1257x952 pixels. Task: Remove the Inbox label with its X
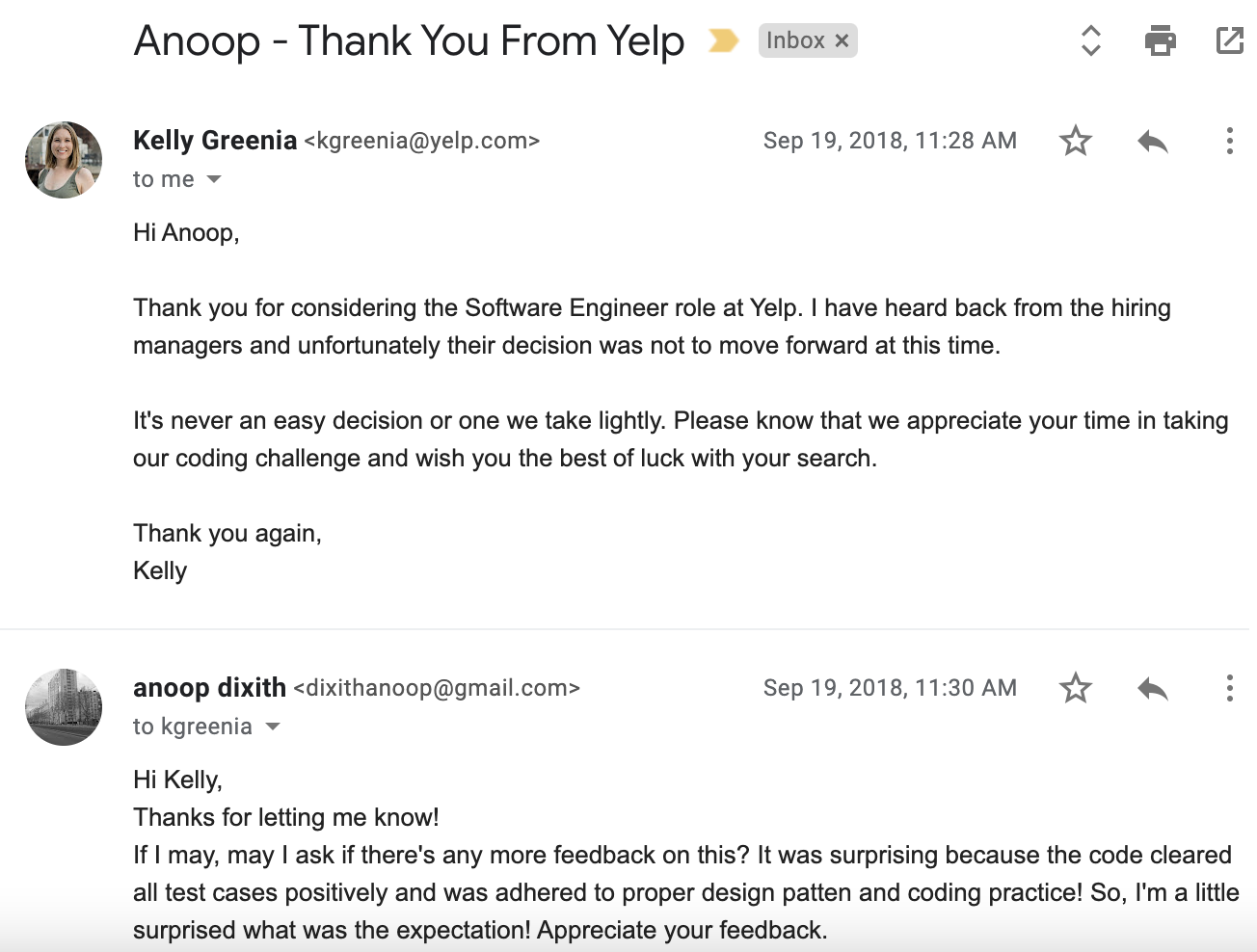842,40
